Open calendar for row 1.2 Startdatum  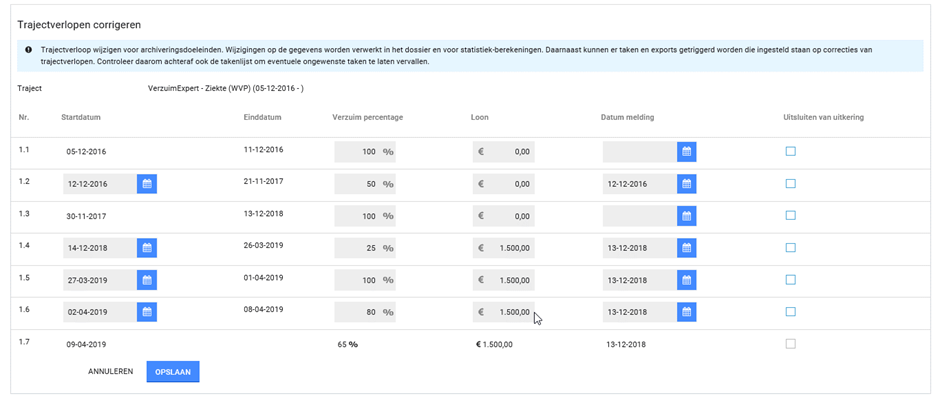(147, 184)
